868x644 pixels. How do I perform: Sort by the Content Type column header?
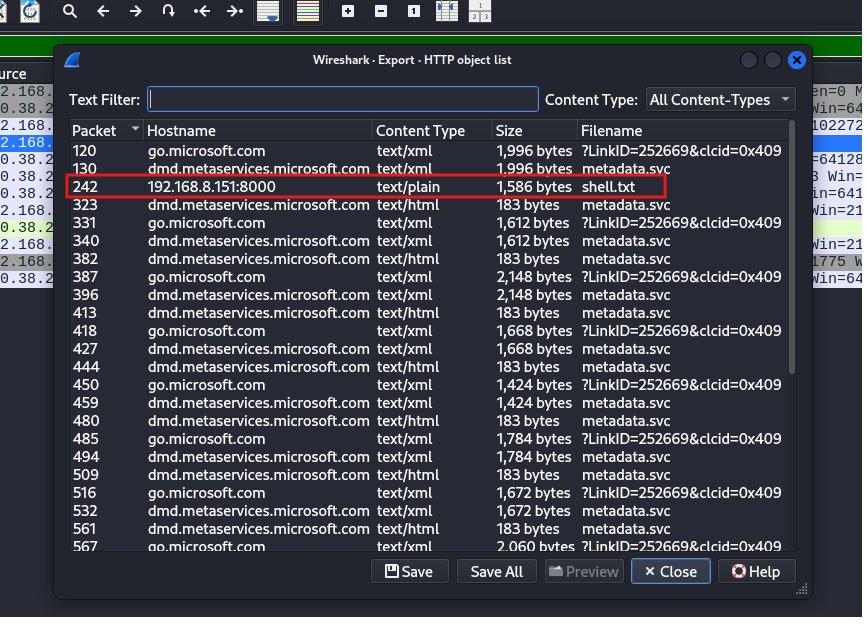pos(432,131)
